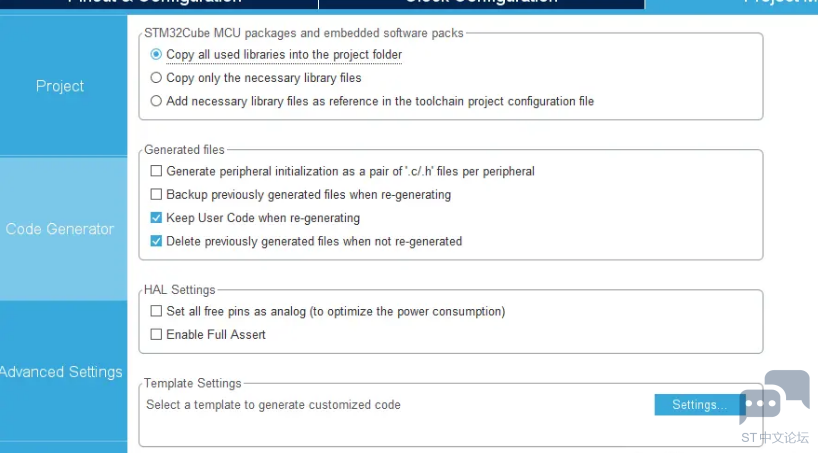Select the Project Manager top tab

(731, 4)
